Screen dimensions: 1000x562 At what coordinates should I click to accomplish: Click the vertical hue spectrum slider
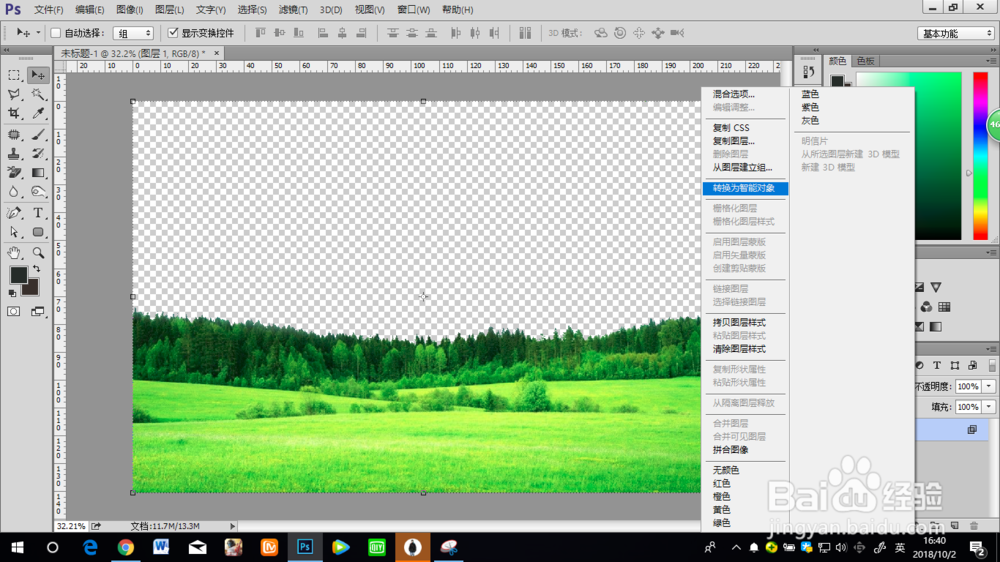tap(980, 156)
